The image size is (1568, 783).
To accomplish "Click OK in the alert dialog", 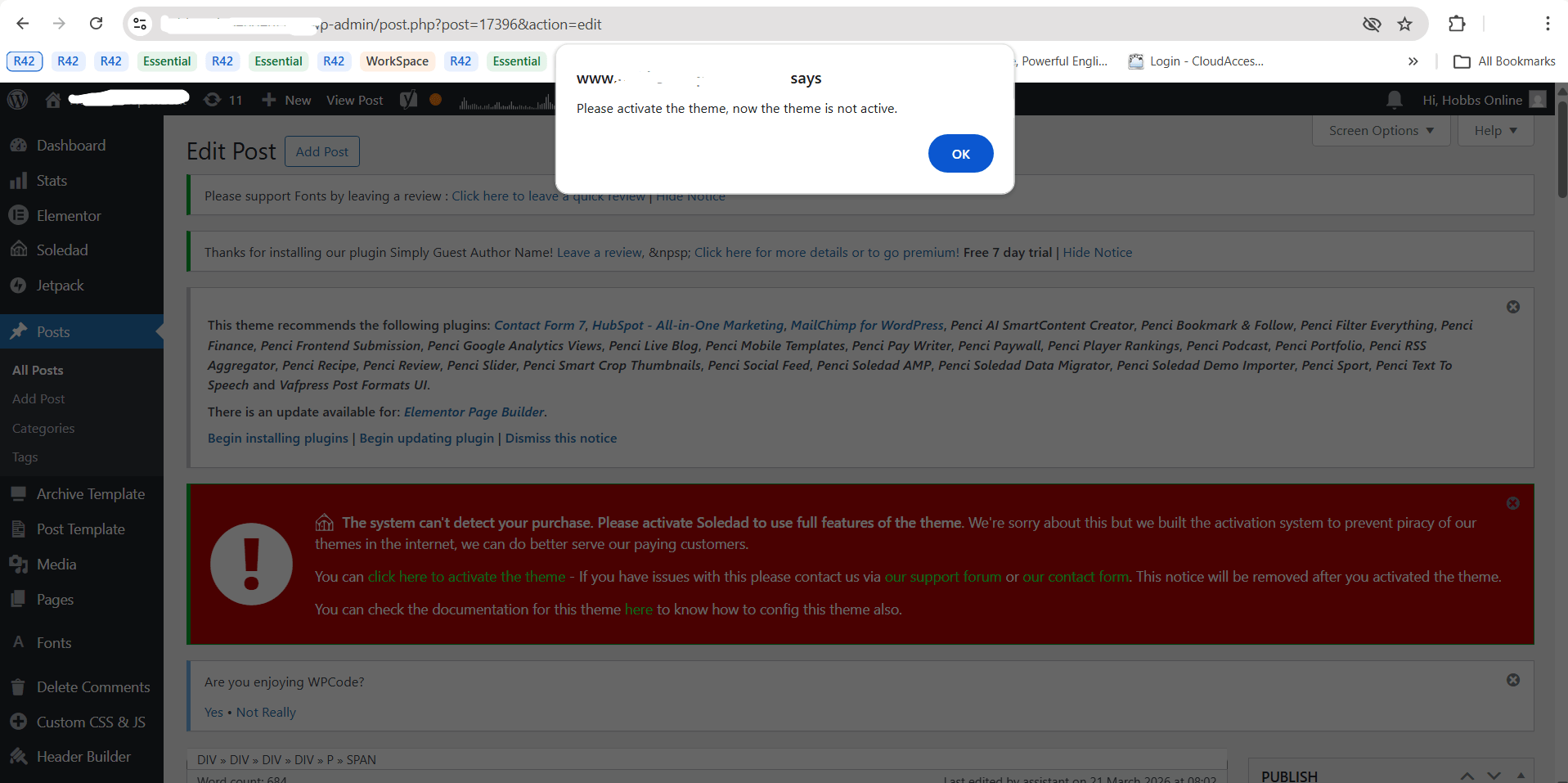I will pyautogui.click(x=960, y=154).
